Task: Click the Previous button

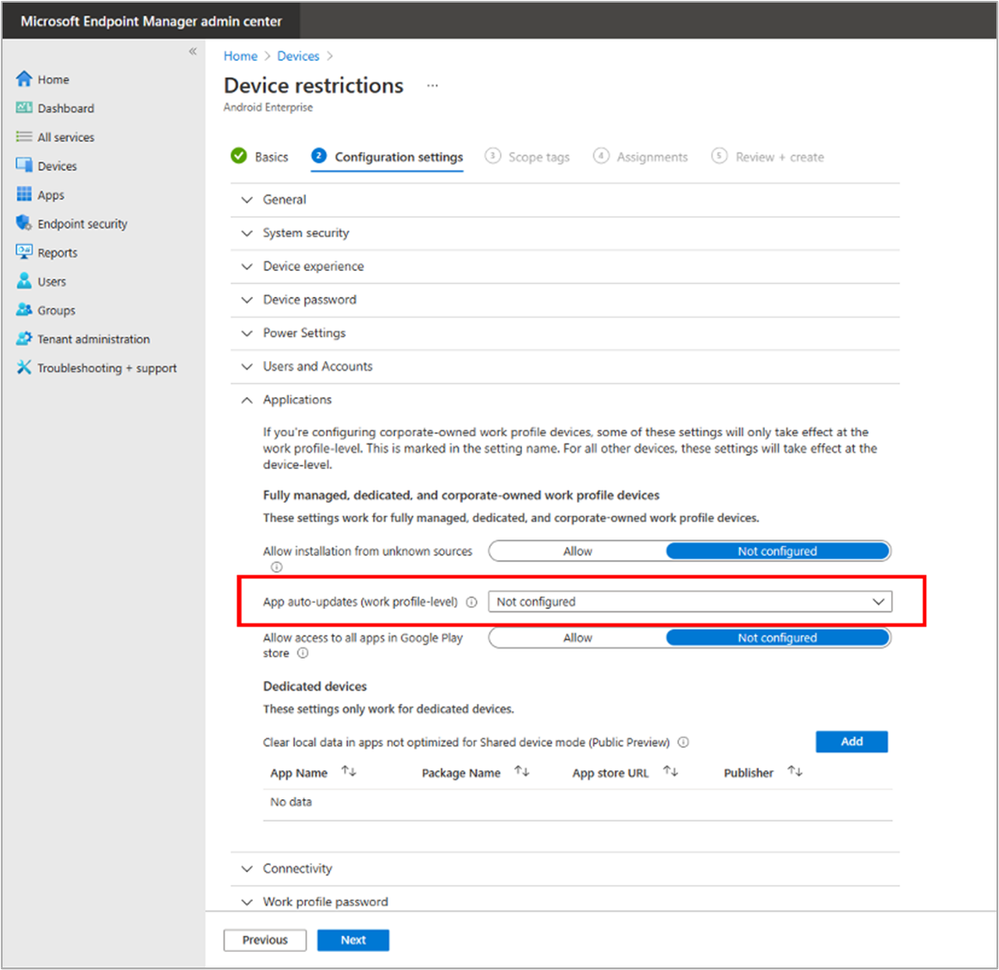Action: (265, 940)
